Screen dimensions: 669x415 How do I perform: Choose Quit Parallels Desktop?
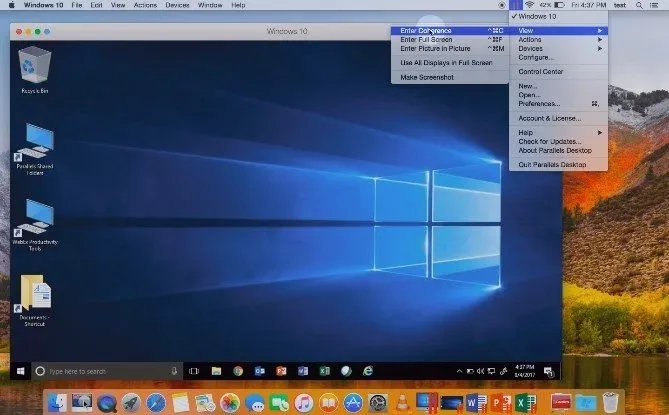(558, 165)
